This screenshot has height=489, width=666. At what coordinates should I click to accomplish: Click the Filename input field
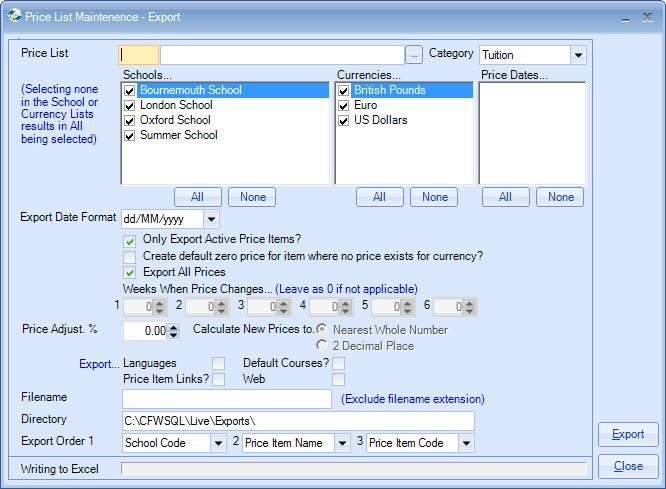click(x=226, y=399)
